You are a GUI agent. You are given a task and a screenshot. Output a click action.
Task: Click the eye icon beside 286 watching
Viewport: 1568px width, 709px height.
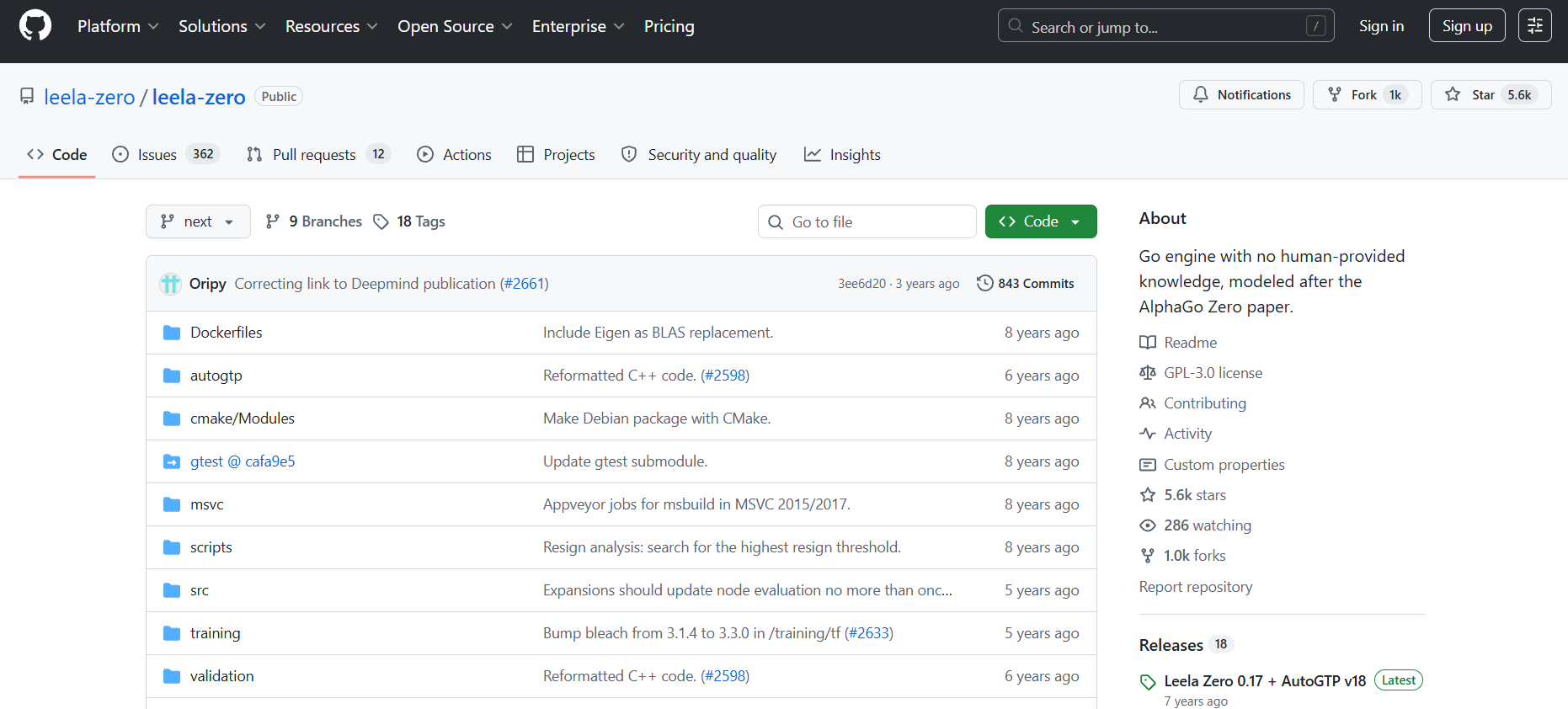pyautogui.click(x=1148, y=525)
